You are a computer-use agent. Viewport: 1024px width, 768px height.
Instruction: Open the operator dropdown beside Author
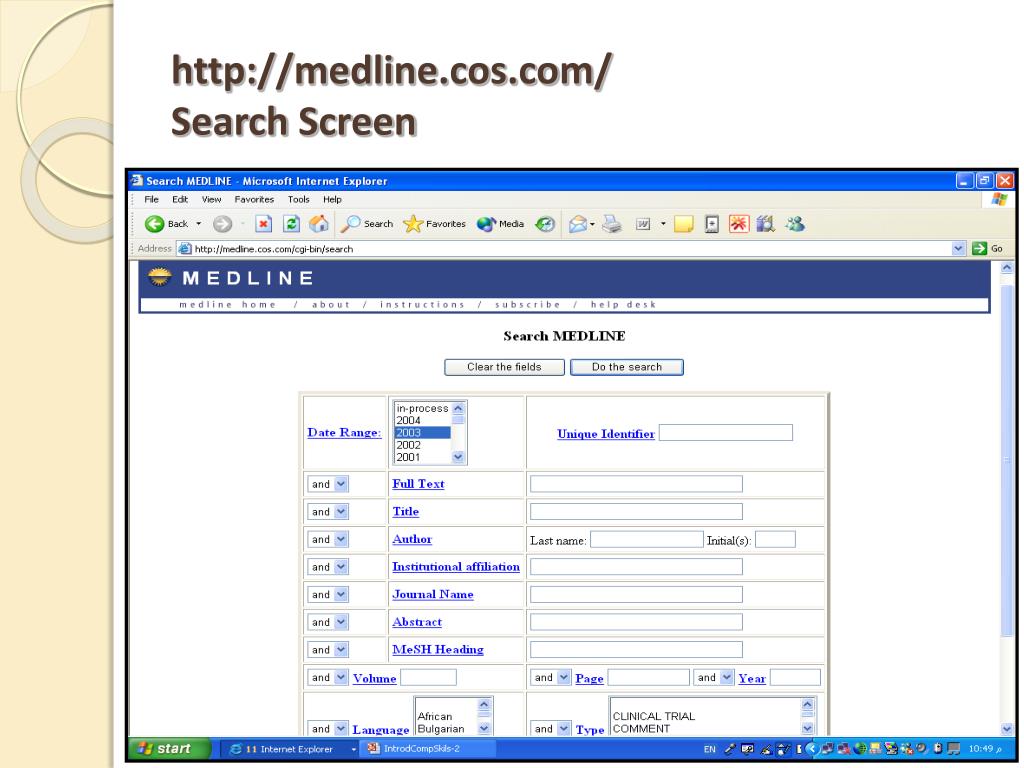point(328,539)
